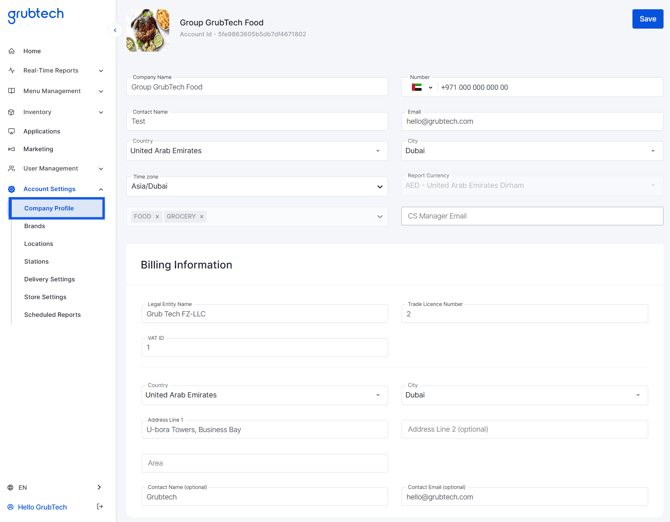Click the Applications monitor icon

click(x=12, y=131)
